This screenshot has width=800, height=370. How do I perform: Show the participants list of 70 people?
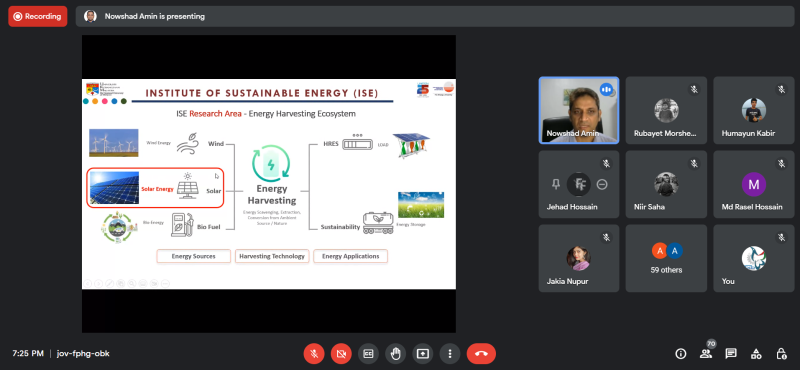coord(706,353)
